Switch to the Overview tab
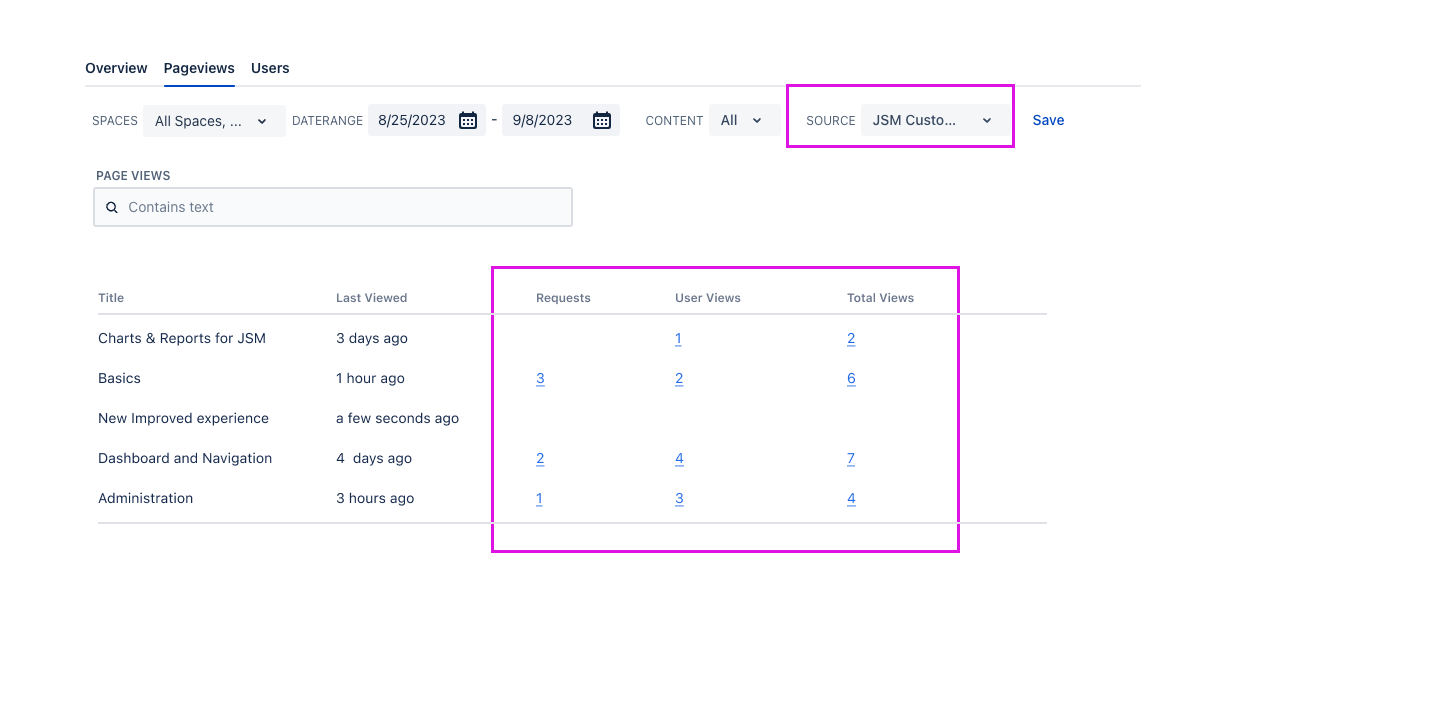This screenshot has height=712, width=1446. pos(116,69)
